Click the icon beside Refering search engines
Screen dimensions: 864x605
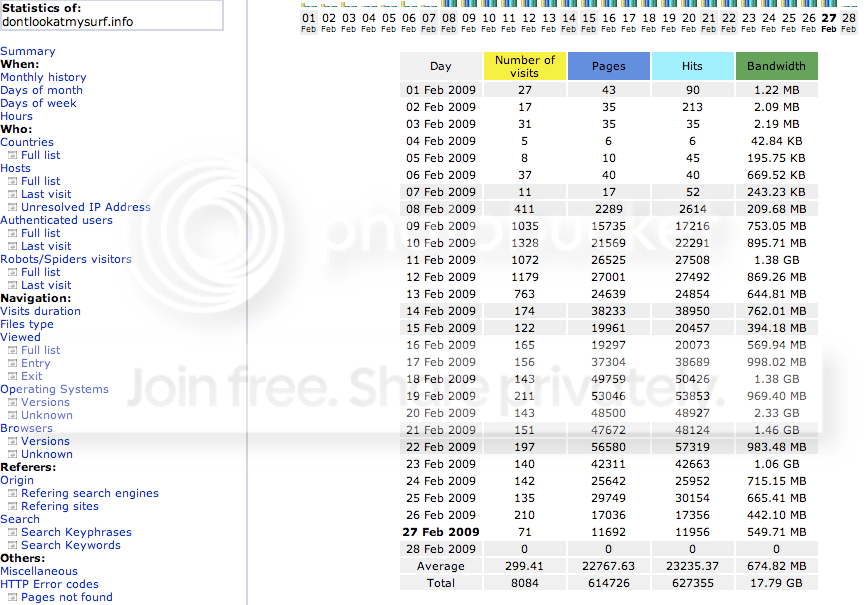click(13, 493)
